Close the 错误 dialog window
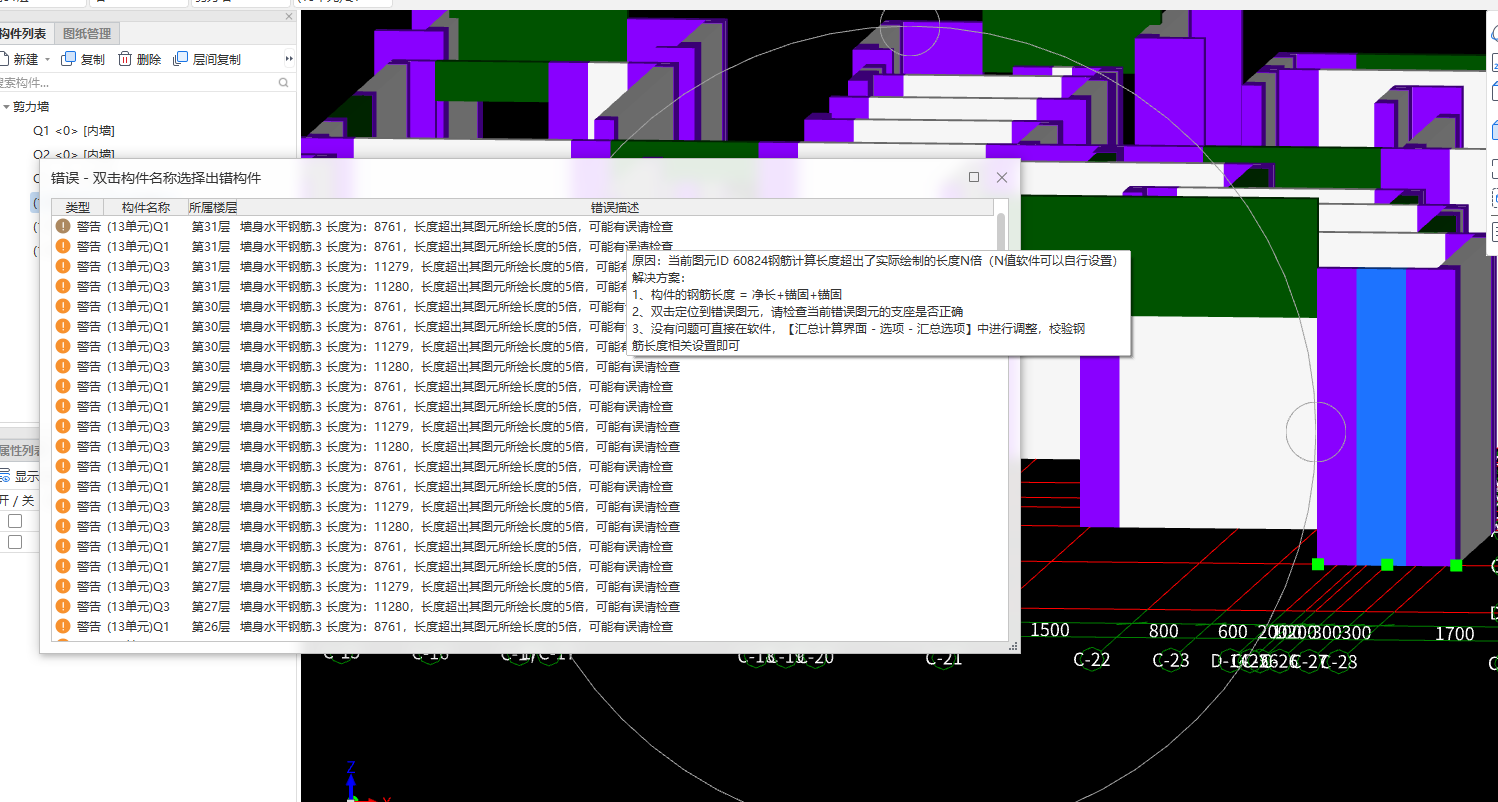1498x802 pixels. pos(1002,177)
